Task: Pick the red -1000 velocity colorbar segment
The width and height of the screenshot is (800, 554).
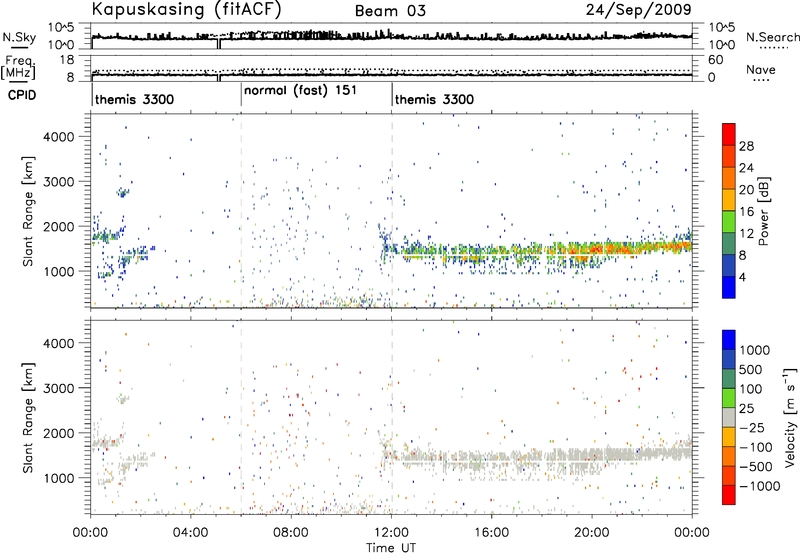Action: (729, 495)
